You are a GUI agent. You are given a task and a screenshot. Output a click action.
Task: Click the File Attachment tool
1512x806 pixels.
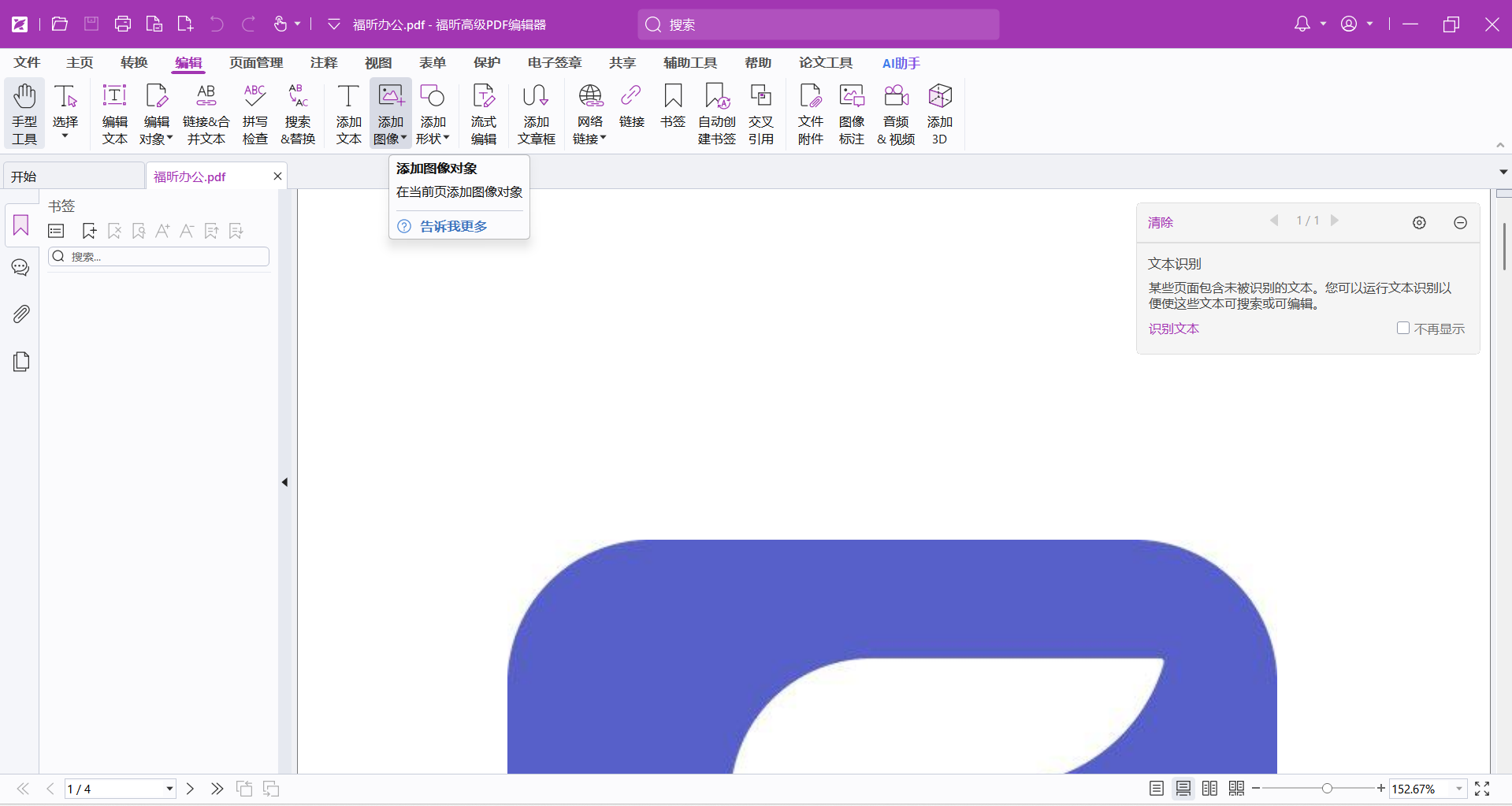(810, 114)
